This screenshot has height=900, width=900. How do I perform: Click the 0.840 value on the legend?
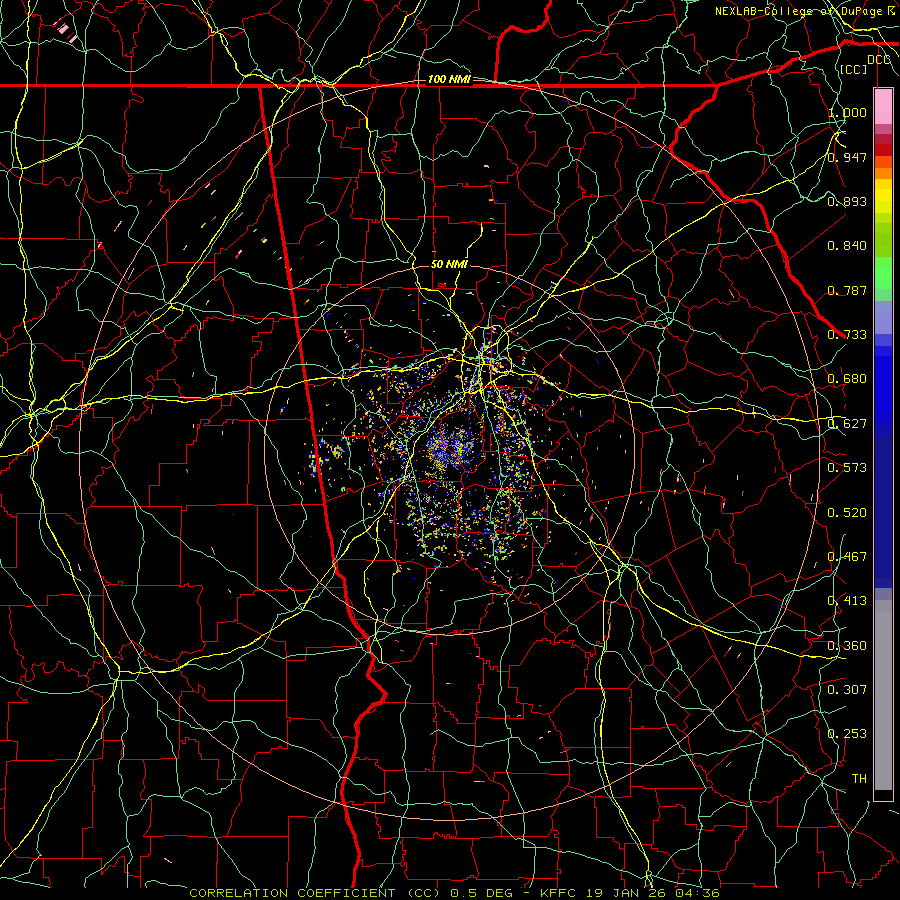(847, 246)
